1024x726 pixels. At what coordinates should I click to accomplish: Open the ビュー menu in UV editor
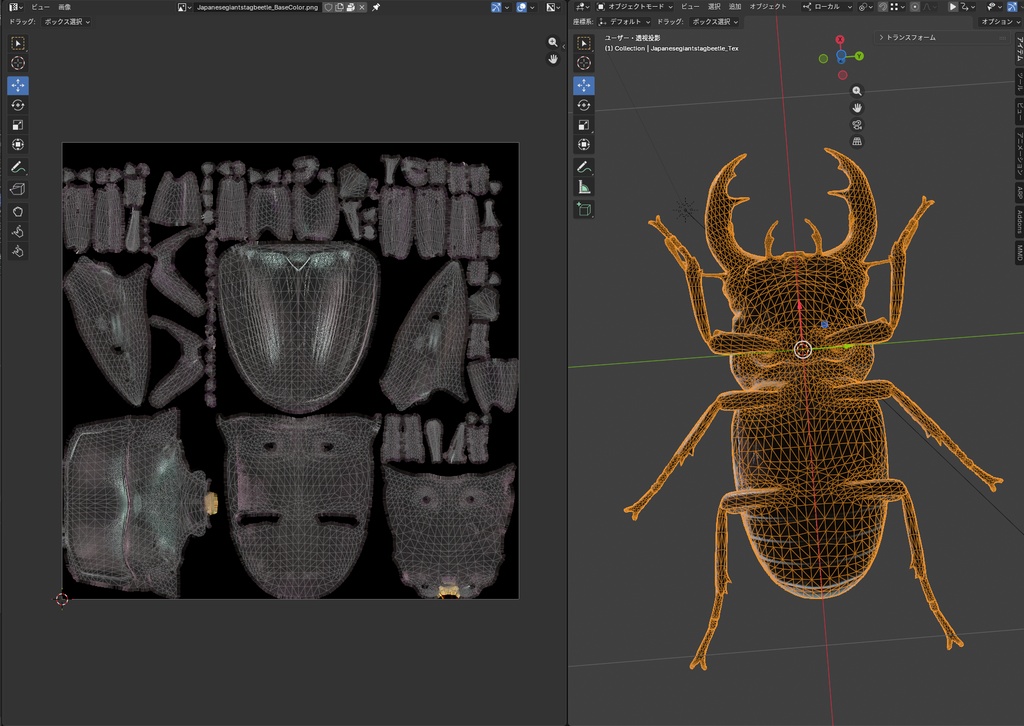coord(40,7)
